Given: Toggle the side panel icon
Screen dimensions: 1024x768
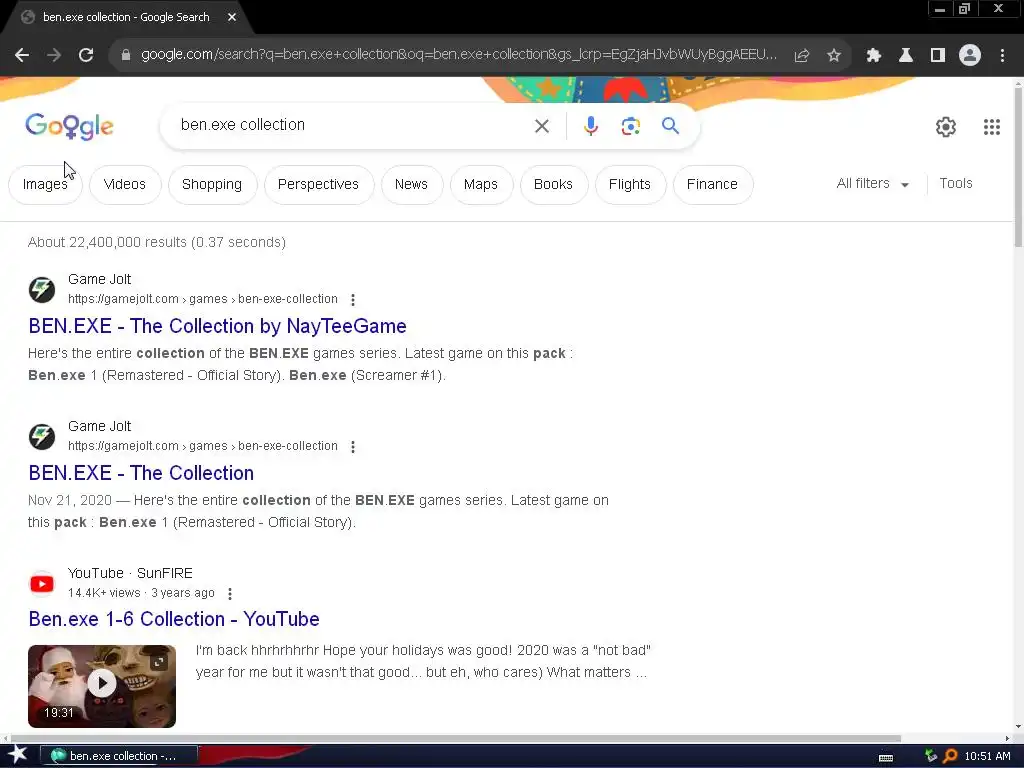Looking at the screenshot, I should [938, 56].
